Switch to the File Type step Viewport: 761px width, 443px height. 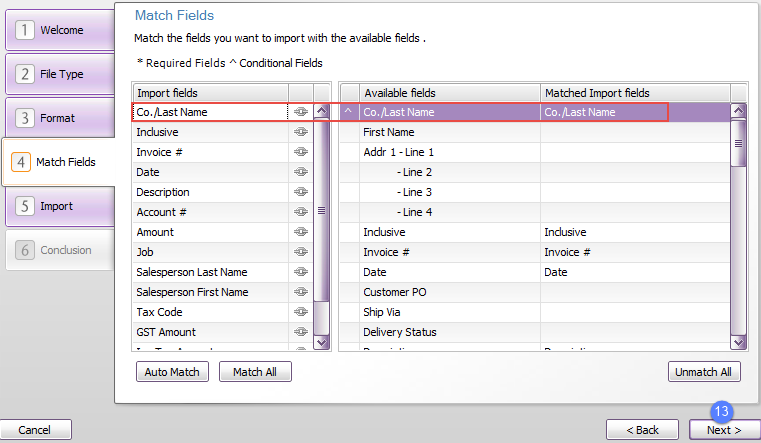point(59,74)
